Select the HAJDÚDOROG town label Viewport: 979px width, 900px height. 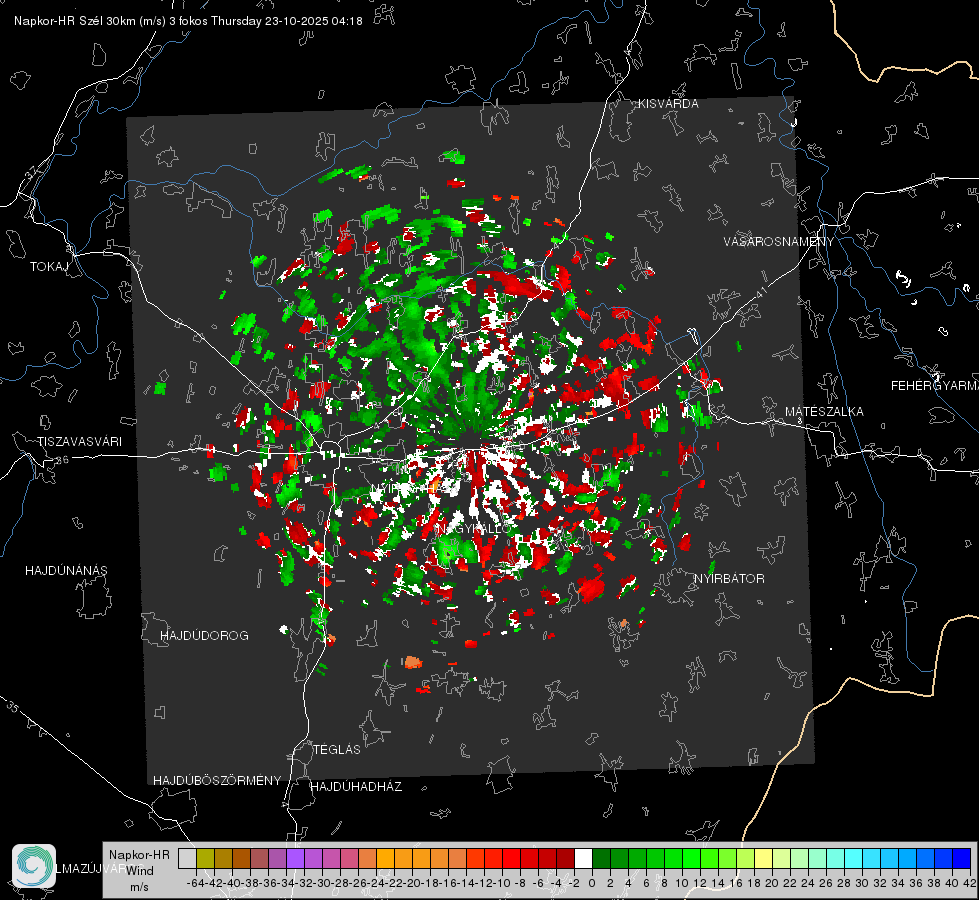(204, 636)
